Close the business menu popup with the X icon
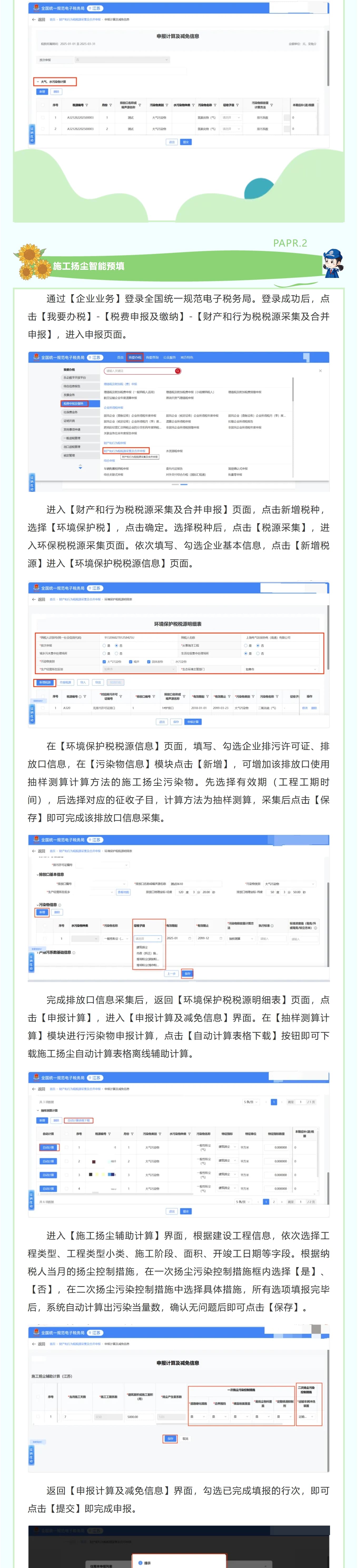Viewport: 359px width, 1568px height. pyautogui.click(x=320, y=370)
